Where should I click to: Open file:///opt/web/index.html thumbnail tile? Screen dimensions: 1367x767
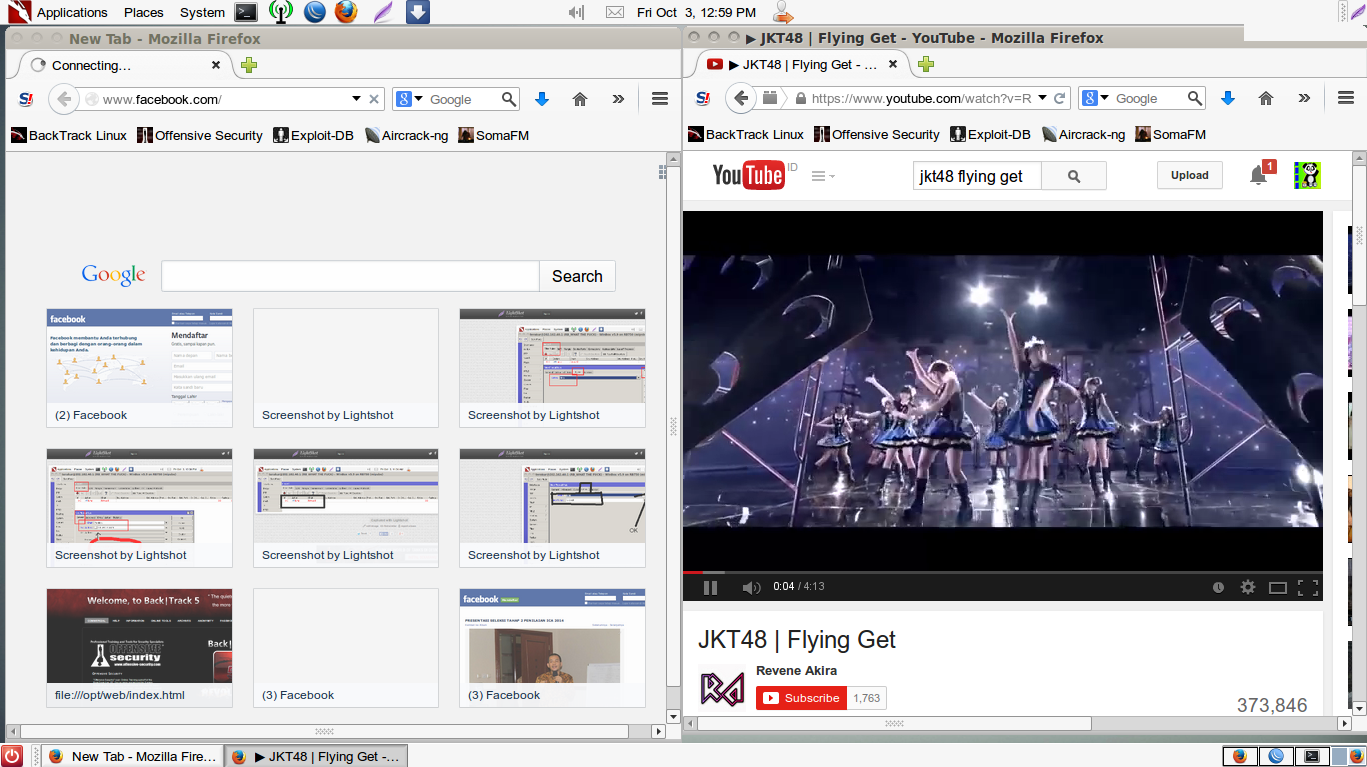pos(139,648)
